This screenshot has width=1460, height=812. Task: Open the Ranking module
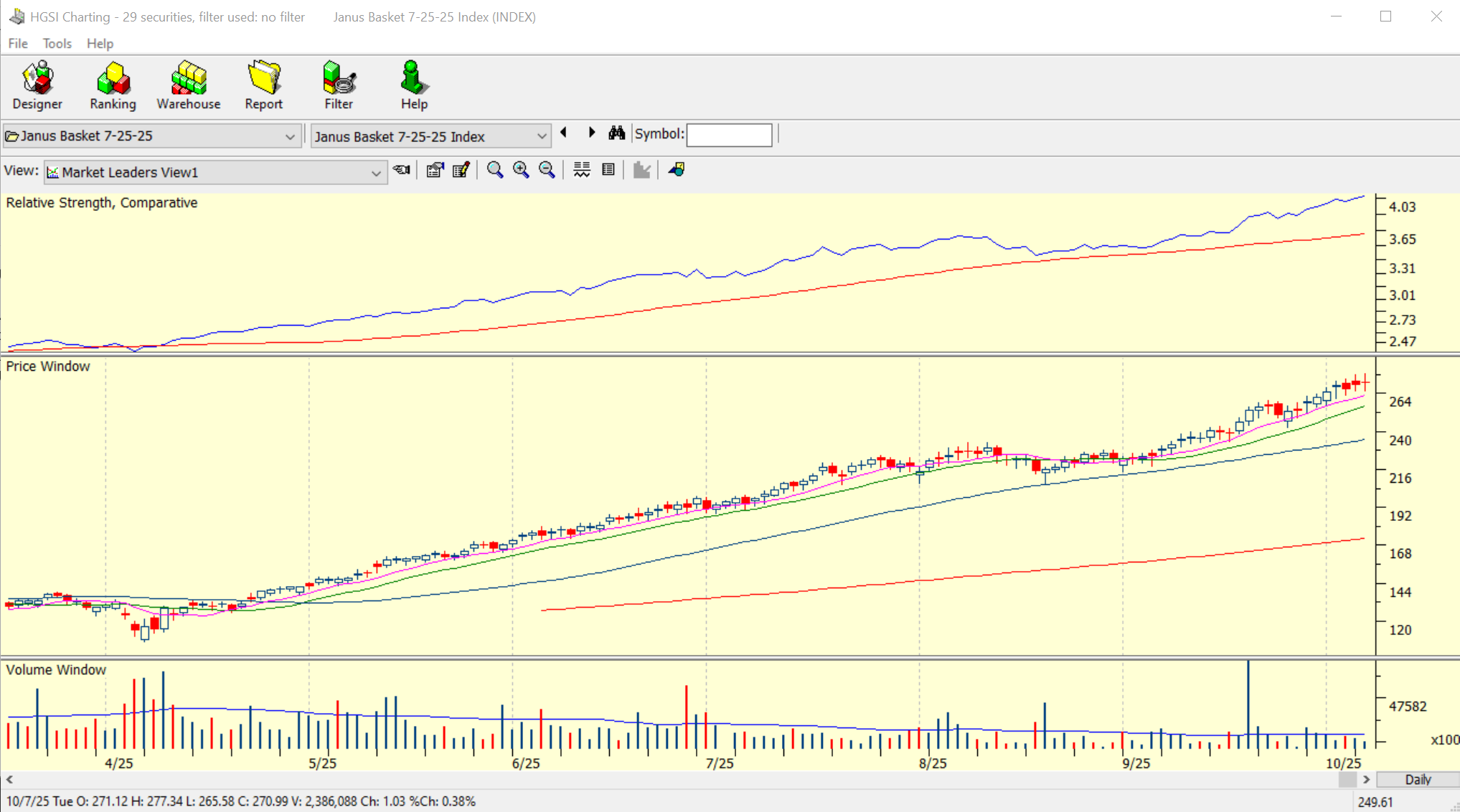pyautogui.click(x=113, y=85)
